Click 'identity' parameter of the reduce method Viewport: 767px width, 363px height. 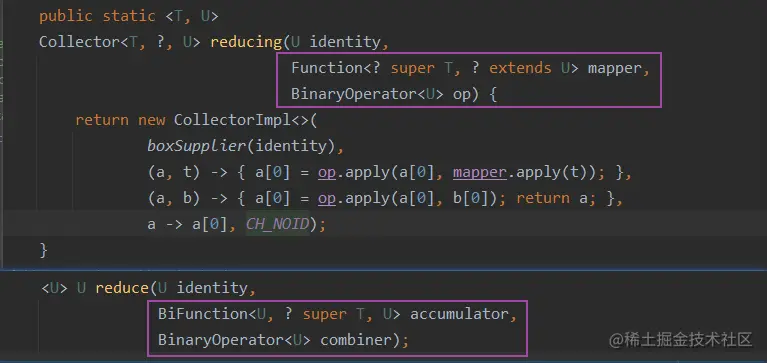(212, 288)
